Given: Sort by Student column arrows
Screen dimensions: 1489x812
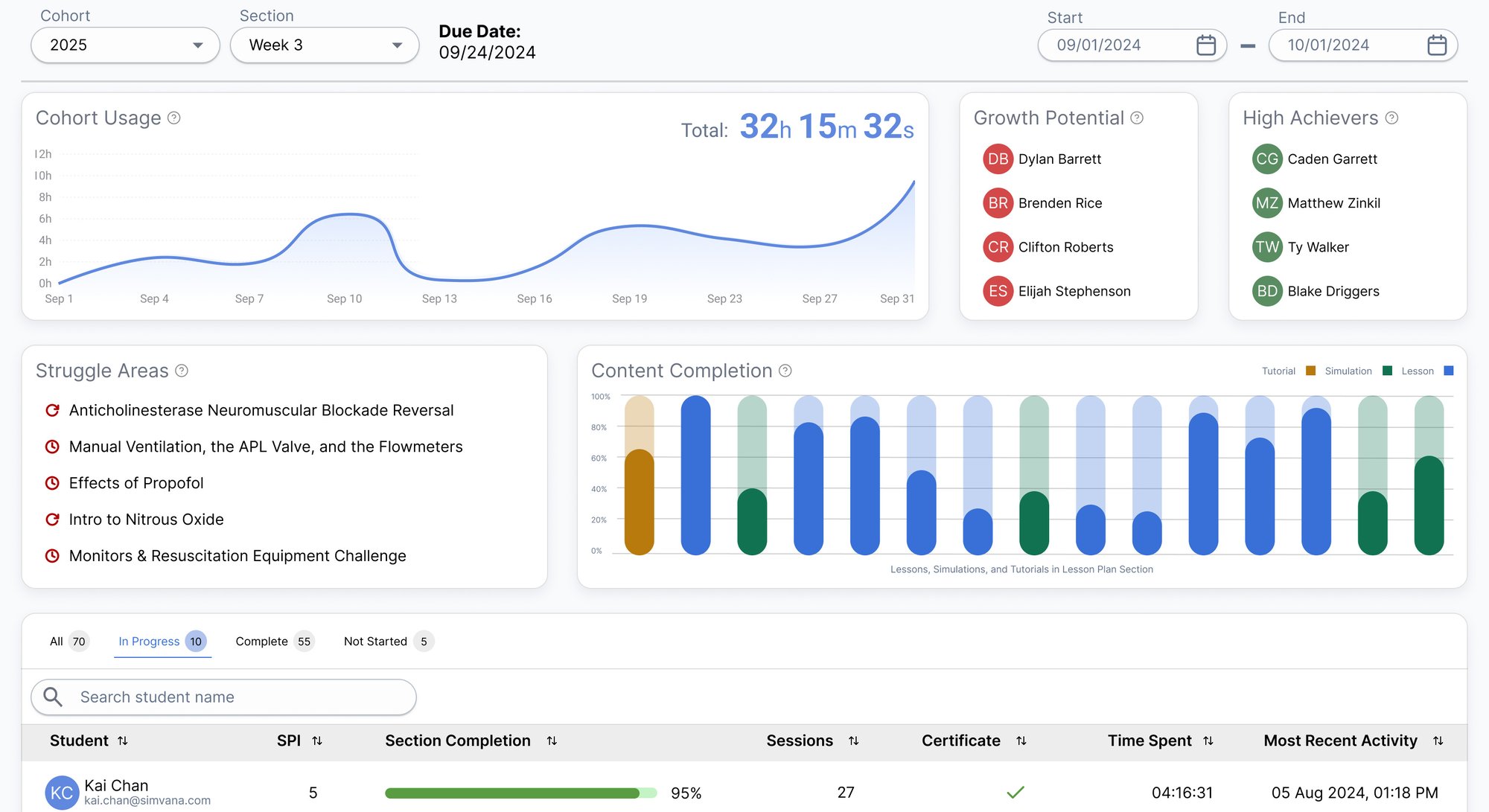Looking at the screenshot, I should pyautogui.click(x=123, y=741).
